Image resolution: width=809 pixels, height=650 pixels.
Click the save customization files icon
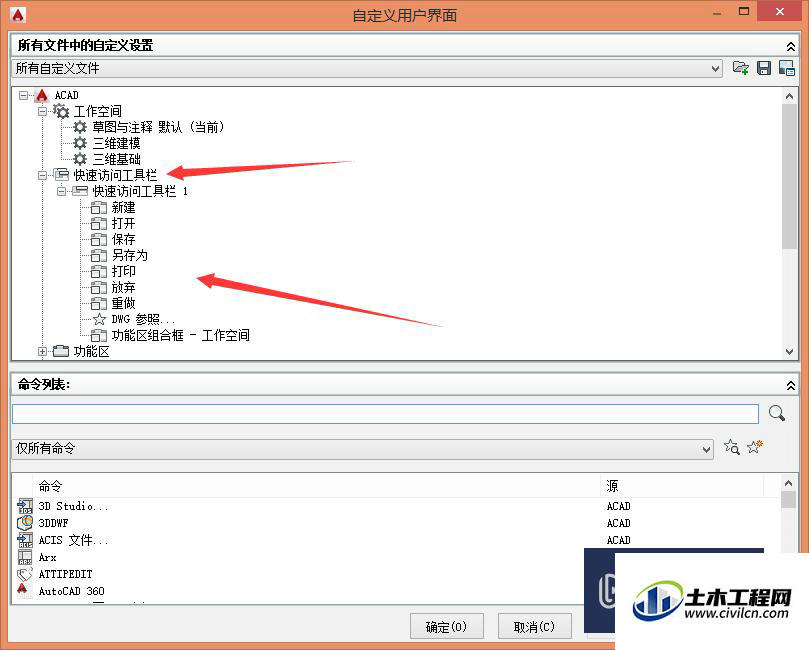[x=764, y=68]
